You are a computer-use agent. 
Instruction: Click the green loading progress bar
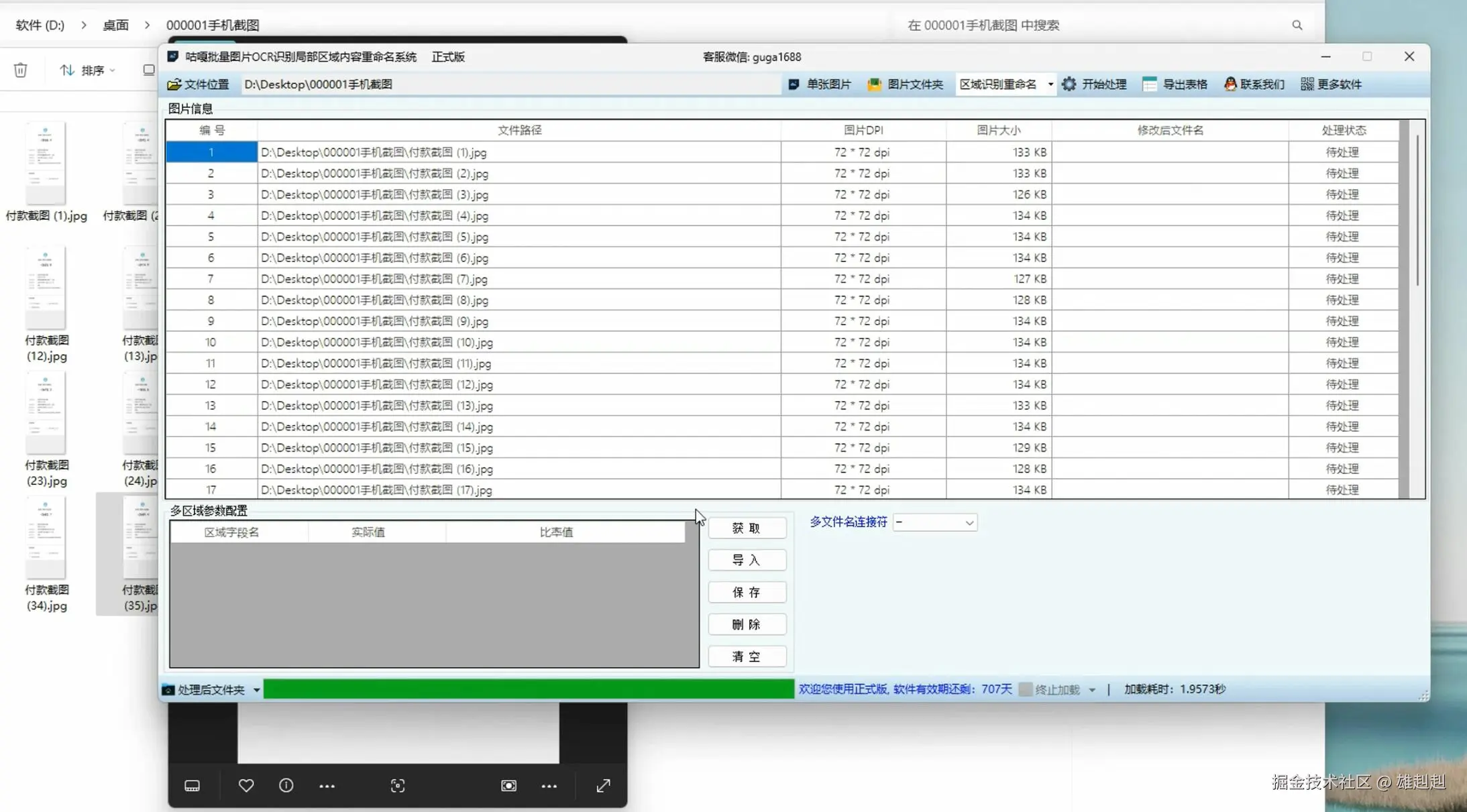click(529, 689)
